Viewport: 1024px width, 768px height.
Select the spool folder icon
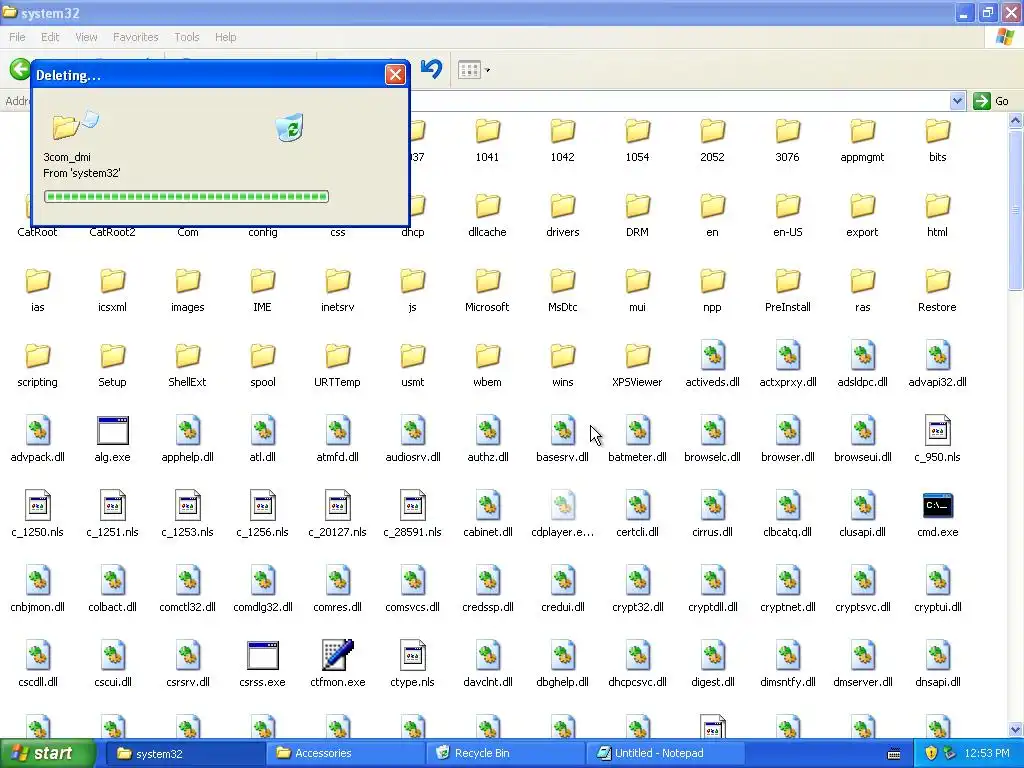[x=263, y=356]
